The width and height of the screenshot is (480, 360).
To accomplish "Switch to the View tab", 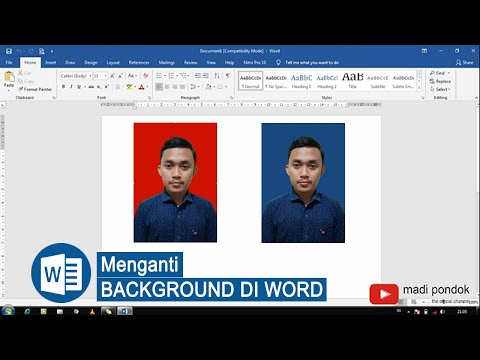I will [x=211, y=62].
